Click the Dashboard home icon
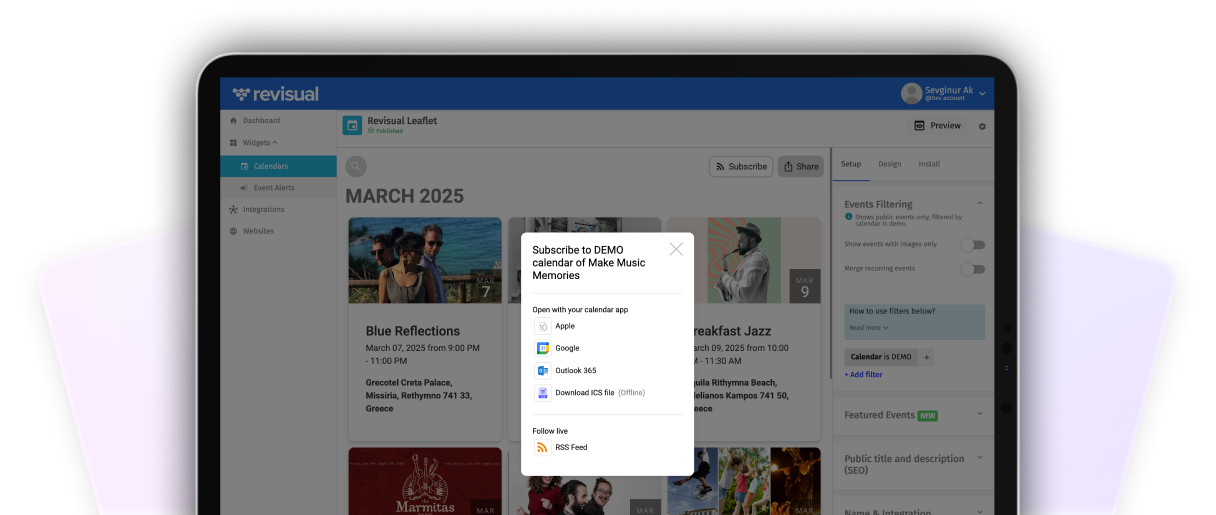Viewport: 1216px width, 515px height. pyautogui.click(x=233, y=121)
